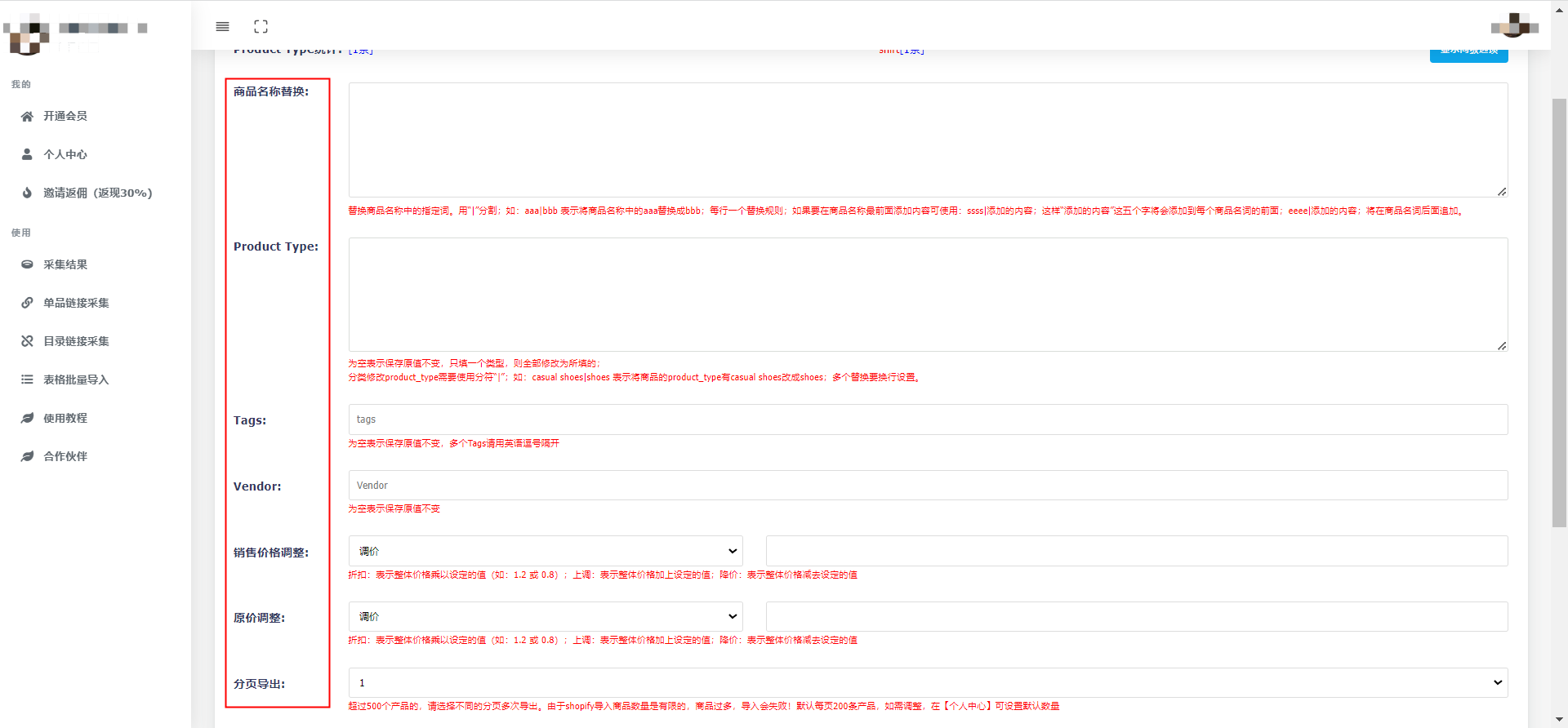Click the list icon beside 表格批量导入
This screenshot has width=1568, height=728.
point(27,380)
